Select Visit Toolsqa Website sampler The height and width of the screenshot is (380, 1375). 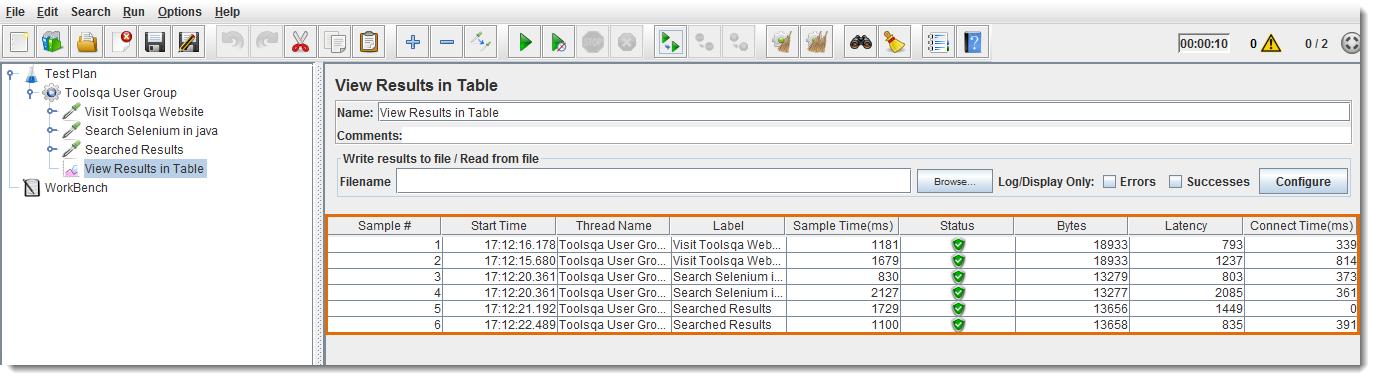click(144, 111)
